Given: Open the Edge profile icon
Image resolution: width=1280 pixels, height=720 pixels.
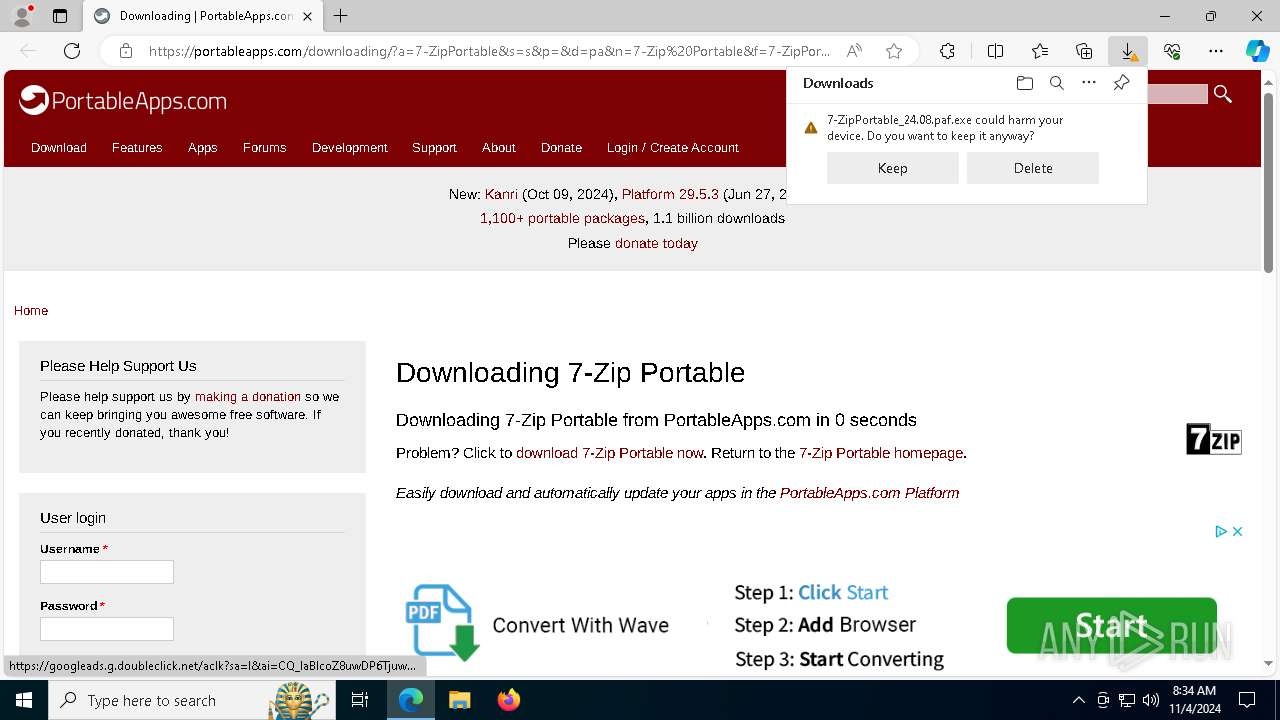Looking at the screenshot, I should (22, 16).
